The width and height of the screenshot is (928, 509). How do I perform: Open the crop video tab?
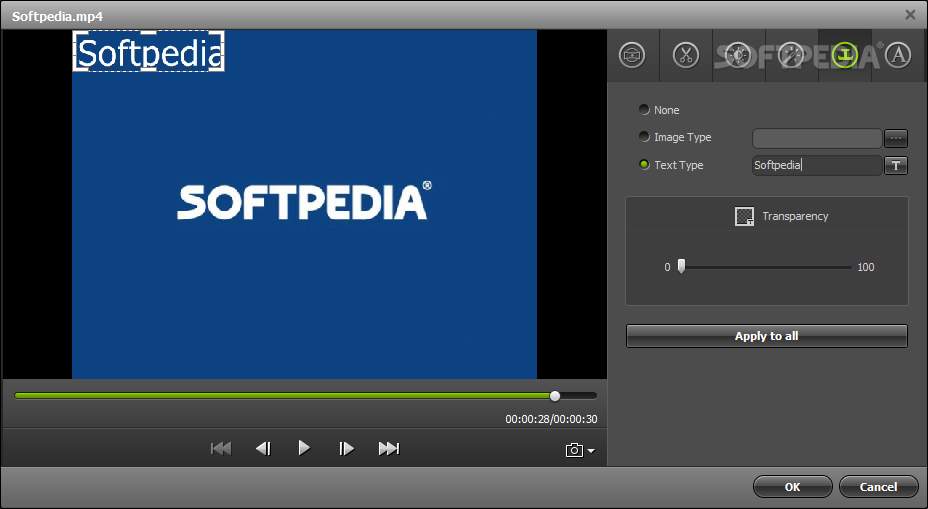(632, 56)
